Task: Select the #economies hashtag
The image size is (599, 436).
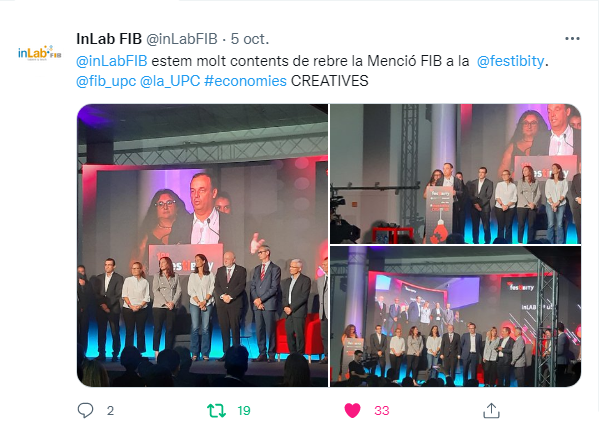Action: (245, 81)
